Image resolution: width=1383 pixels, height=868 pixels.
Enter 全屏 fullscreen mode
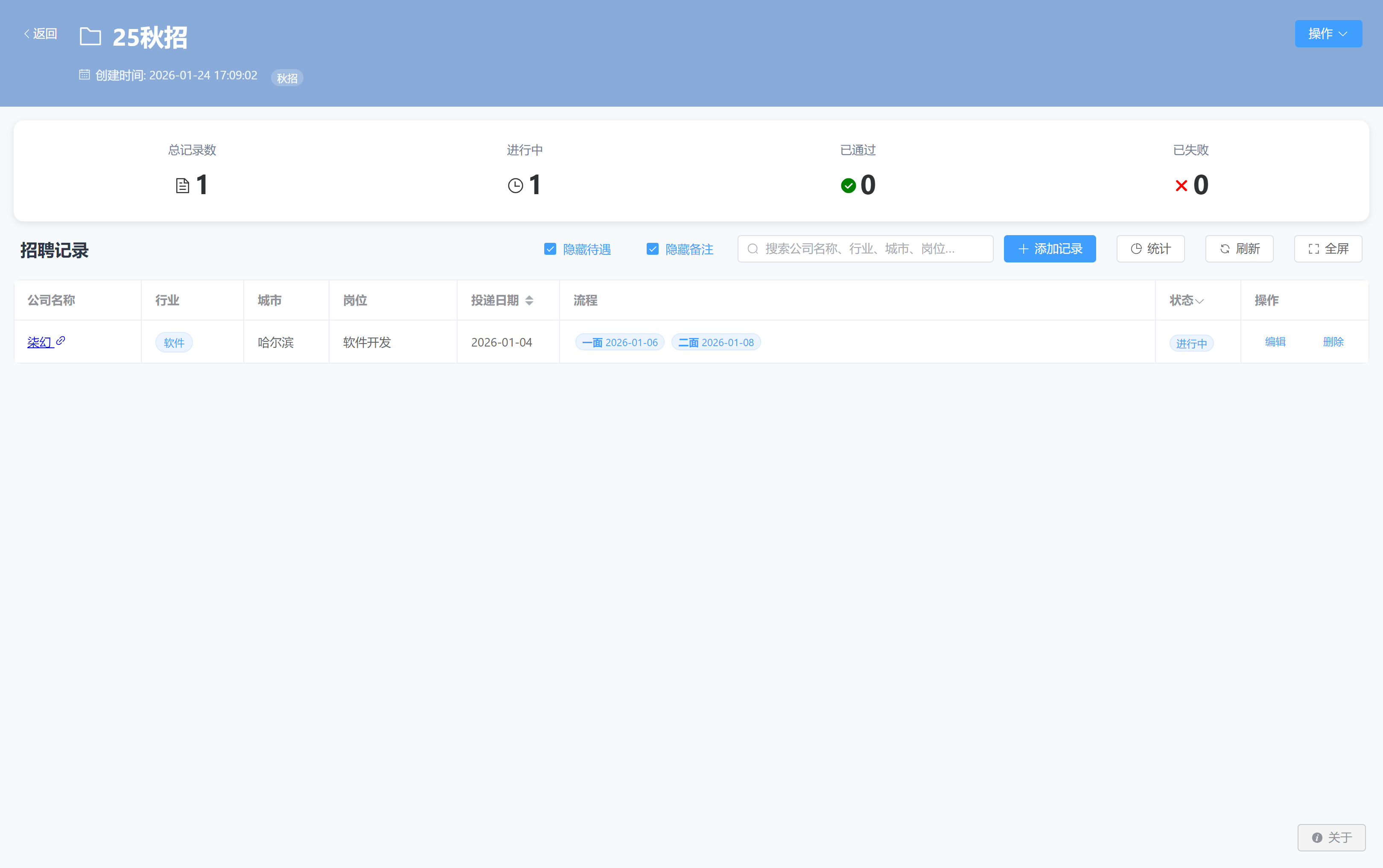point(1328,248)
